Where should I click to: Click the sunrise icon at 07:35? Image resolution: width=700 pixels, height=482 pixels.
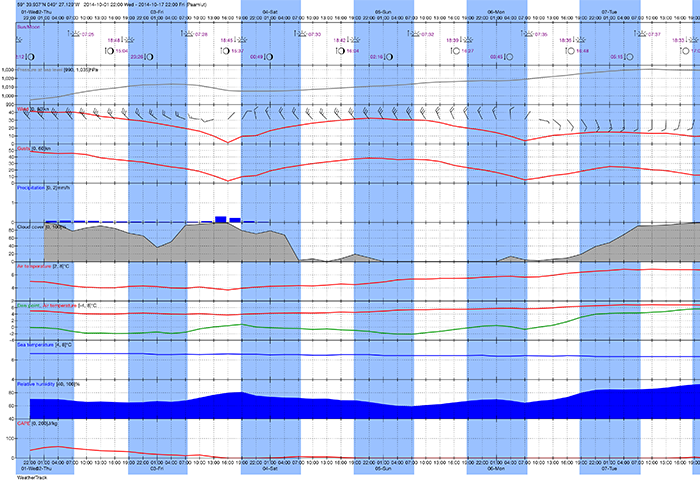point(528,33)
